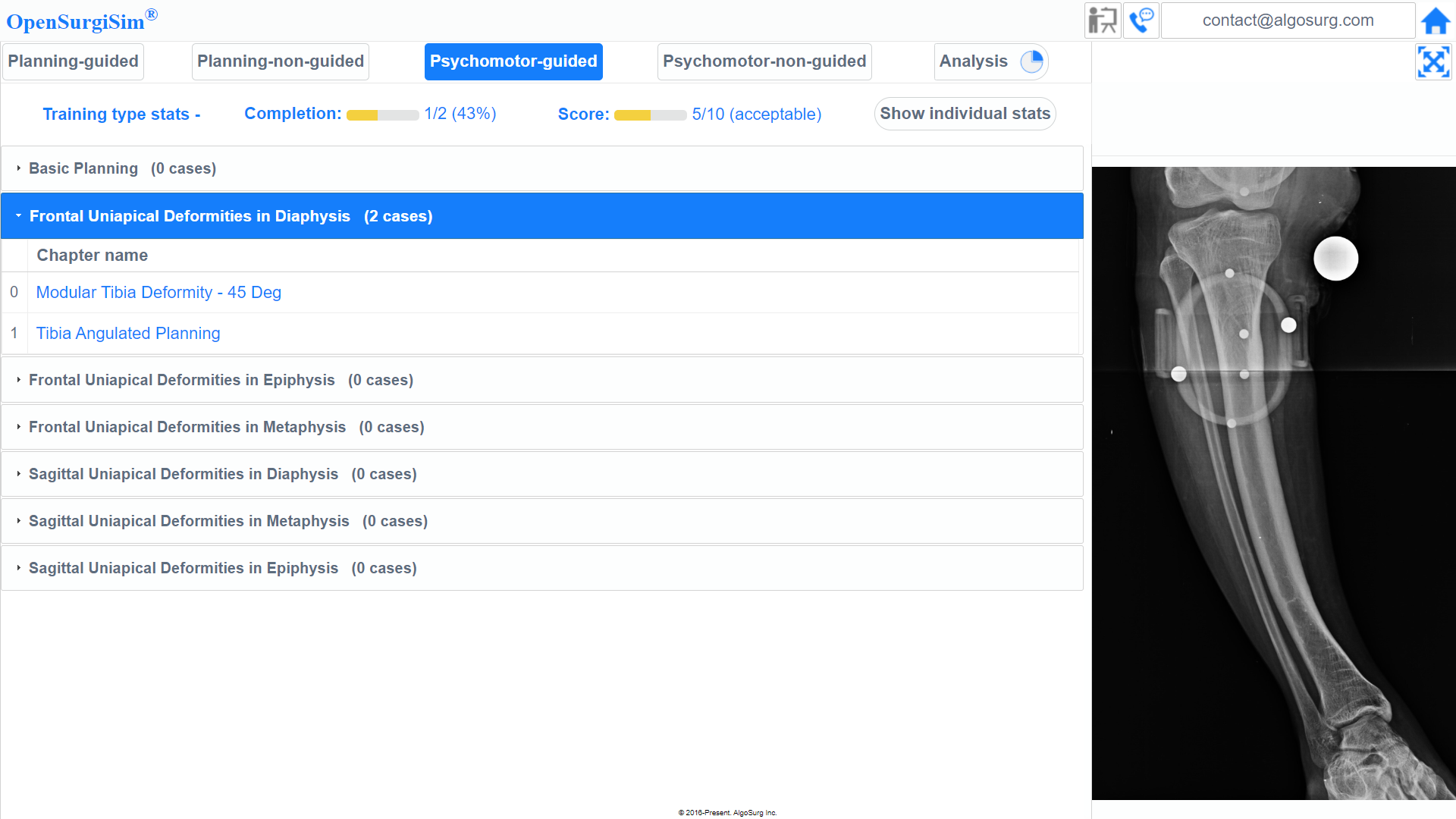
Task: Click the Completion progress bar
Action: click(382, 115)
